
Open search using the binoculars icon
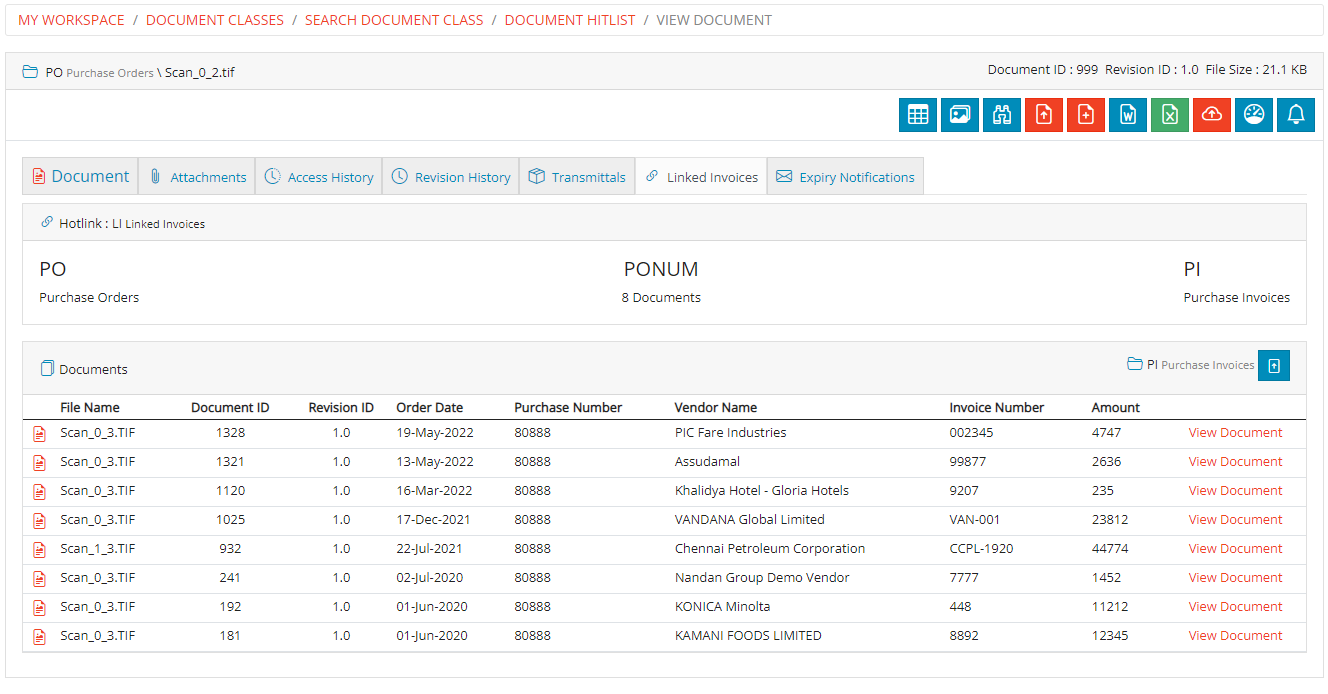(1002, 114)
